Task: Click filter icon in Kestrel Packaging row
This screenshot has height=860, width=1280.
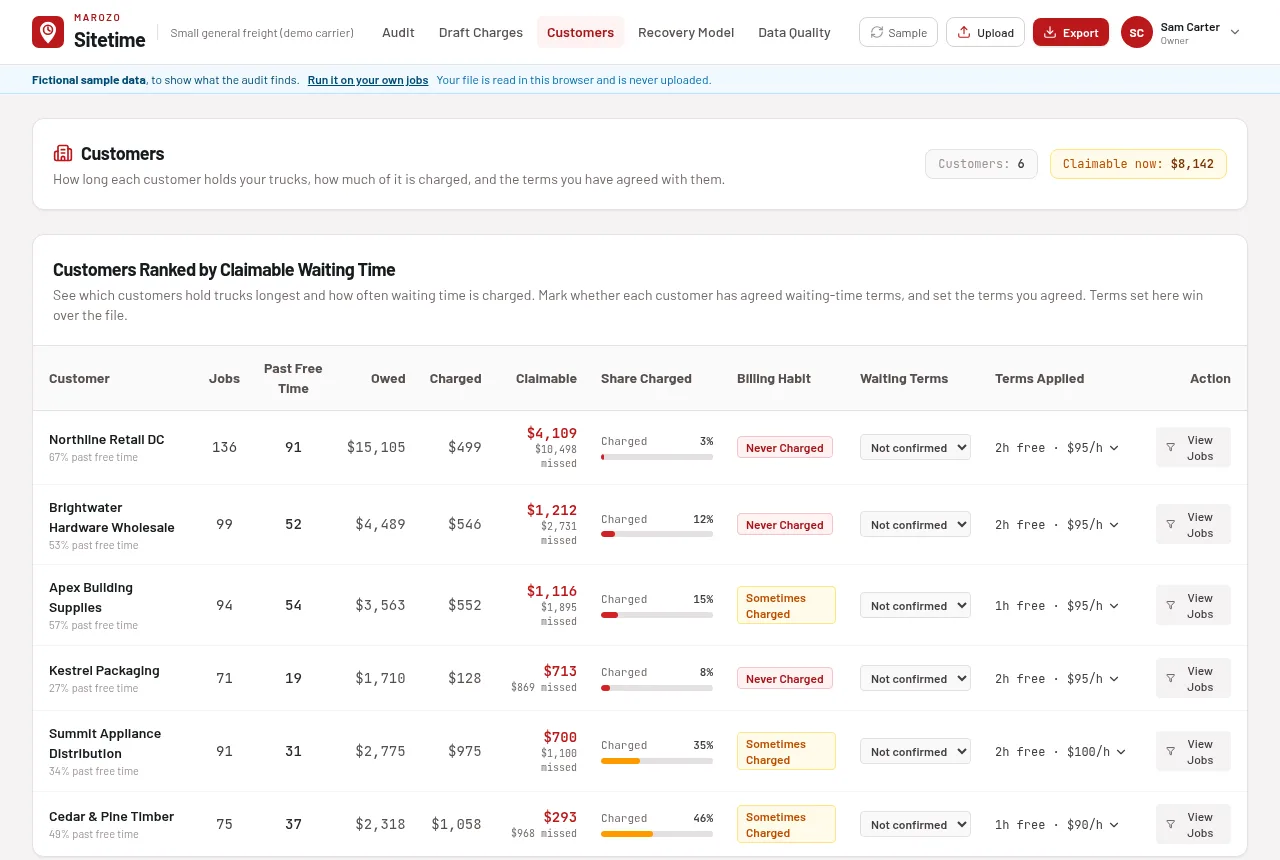Action: 1171,679
